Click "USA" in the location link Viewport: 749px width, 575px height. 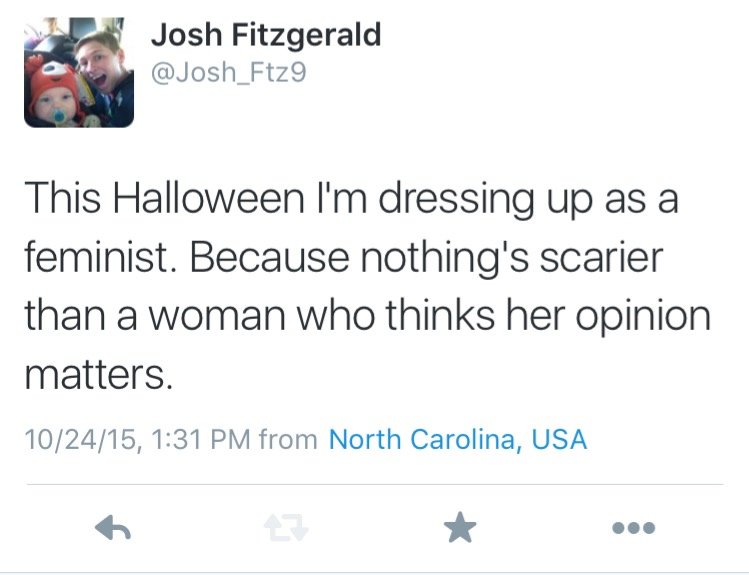point(559,438)
